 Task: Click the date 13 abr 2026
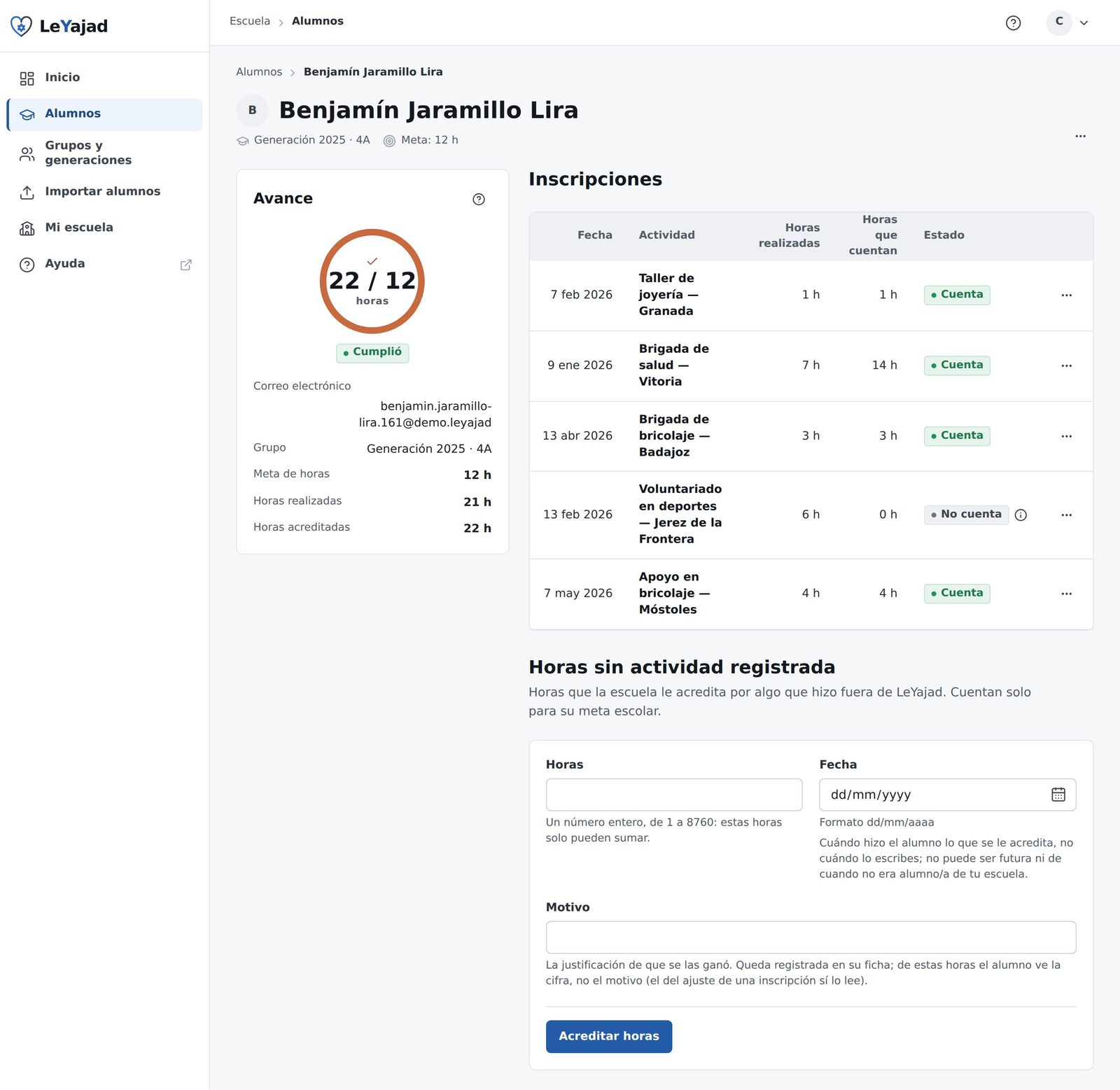click(x=577, y=436)
